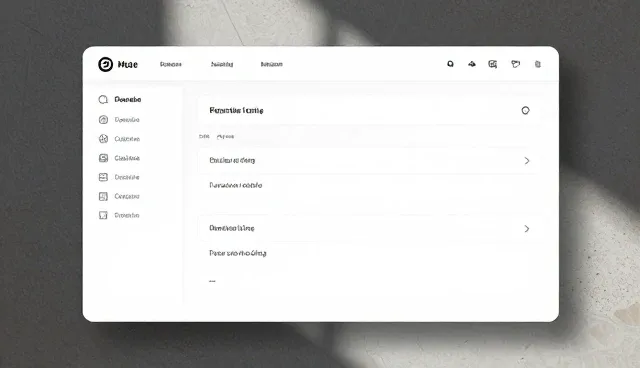Viewport: 640px width, 368px height.
Task: Click the search magnifier icon in the header
Action: (450, 64)
